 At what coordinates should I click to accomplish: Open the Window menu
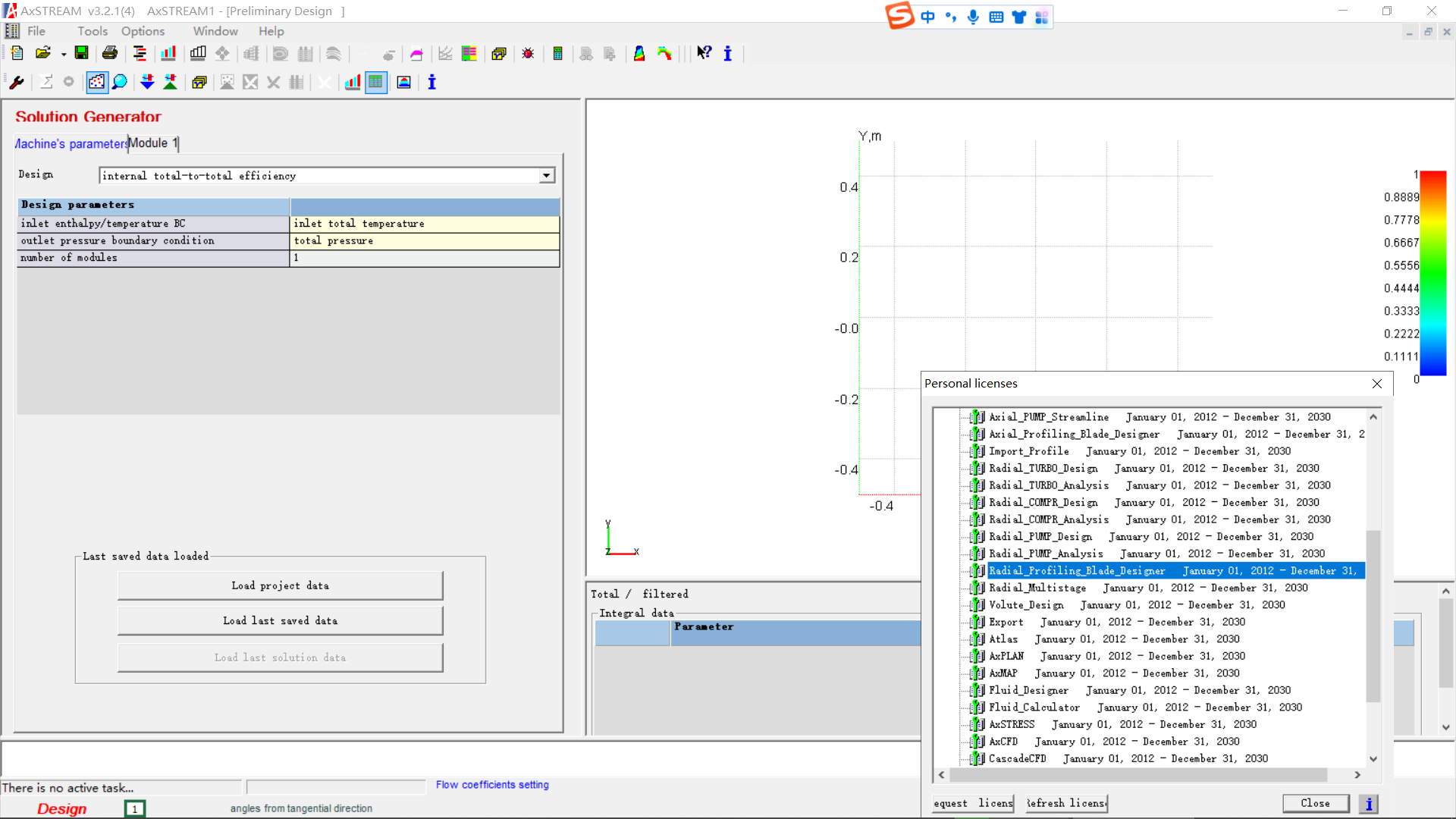[214, 31]
